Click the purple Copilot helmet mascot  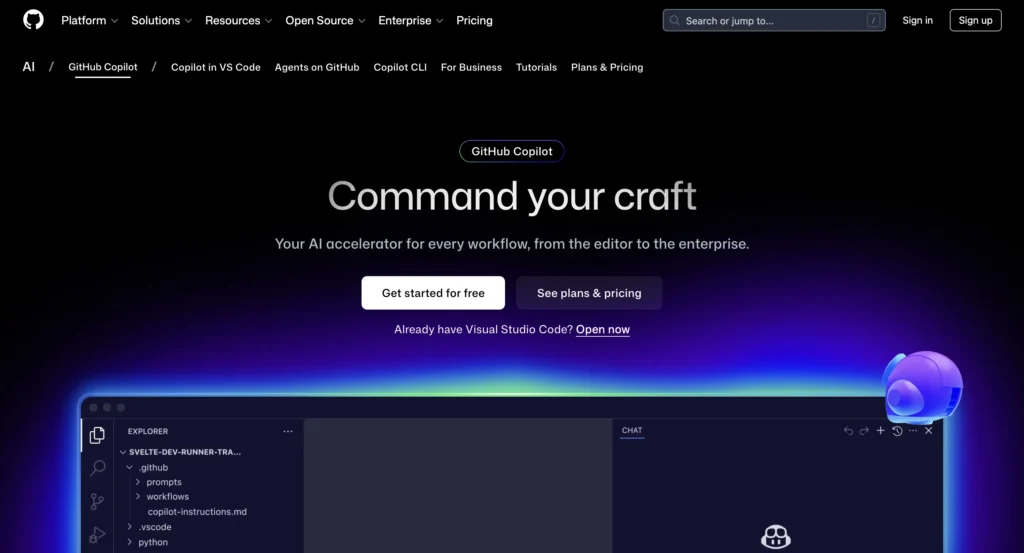pyautogui.click(x=923, y=387)
